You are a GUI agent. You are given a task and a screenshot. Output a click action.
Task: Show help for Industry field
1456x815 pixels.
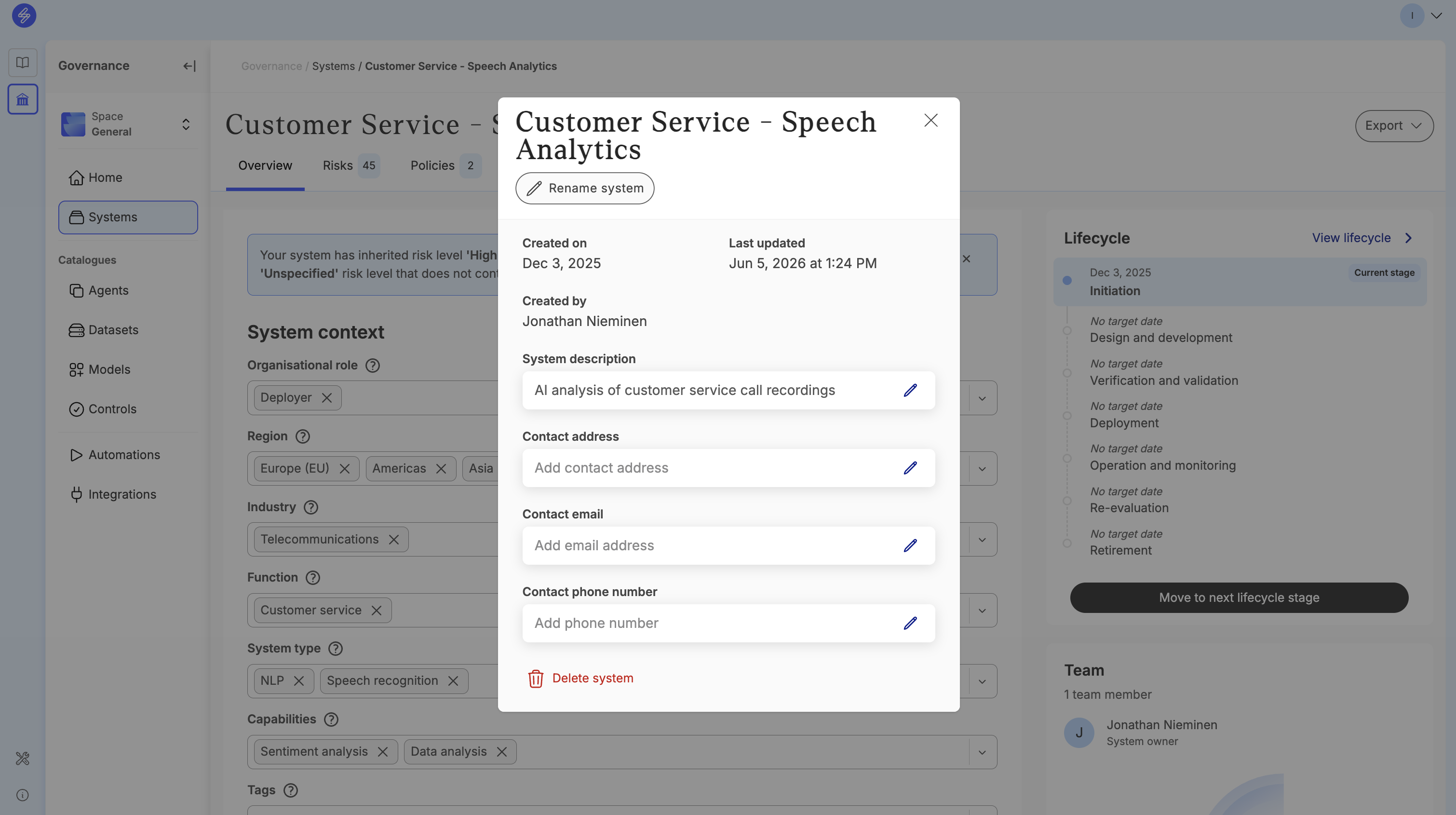(311, 507)
